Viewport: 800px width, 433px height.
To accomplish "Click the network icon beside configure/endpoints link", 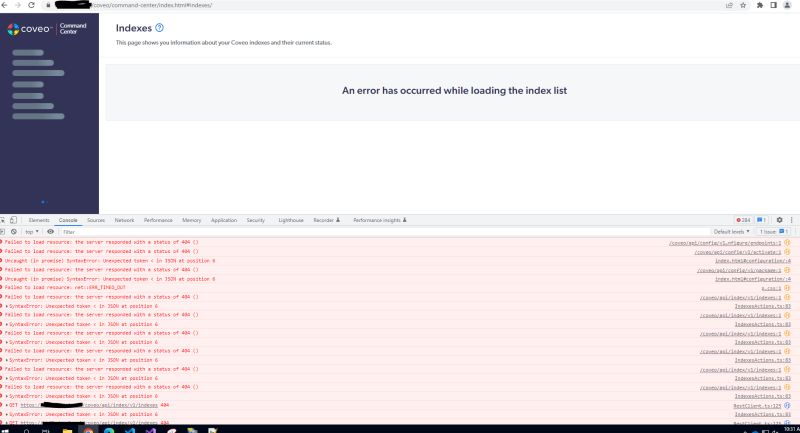I will [787, 242].
